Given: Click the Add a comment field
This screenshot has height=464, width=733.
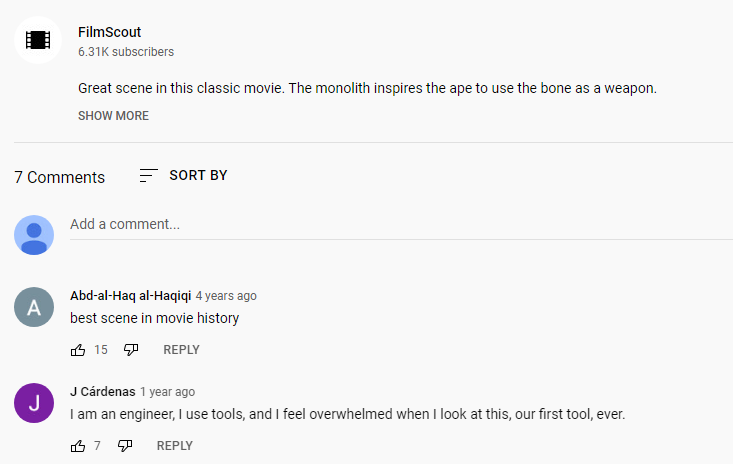Looking at the screenshot, I should tap(400, 224).
